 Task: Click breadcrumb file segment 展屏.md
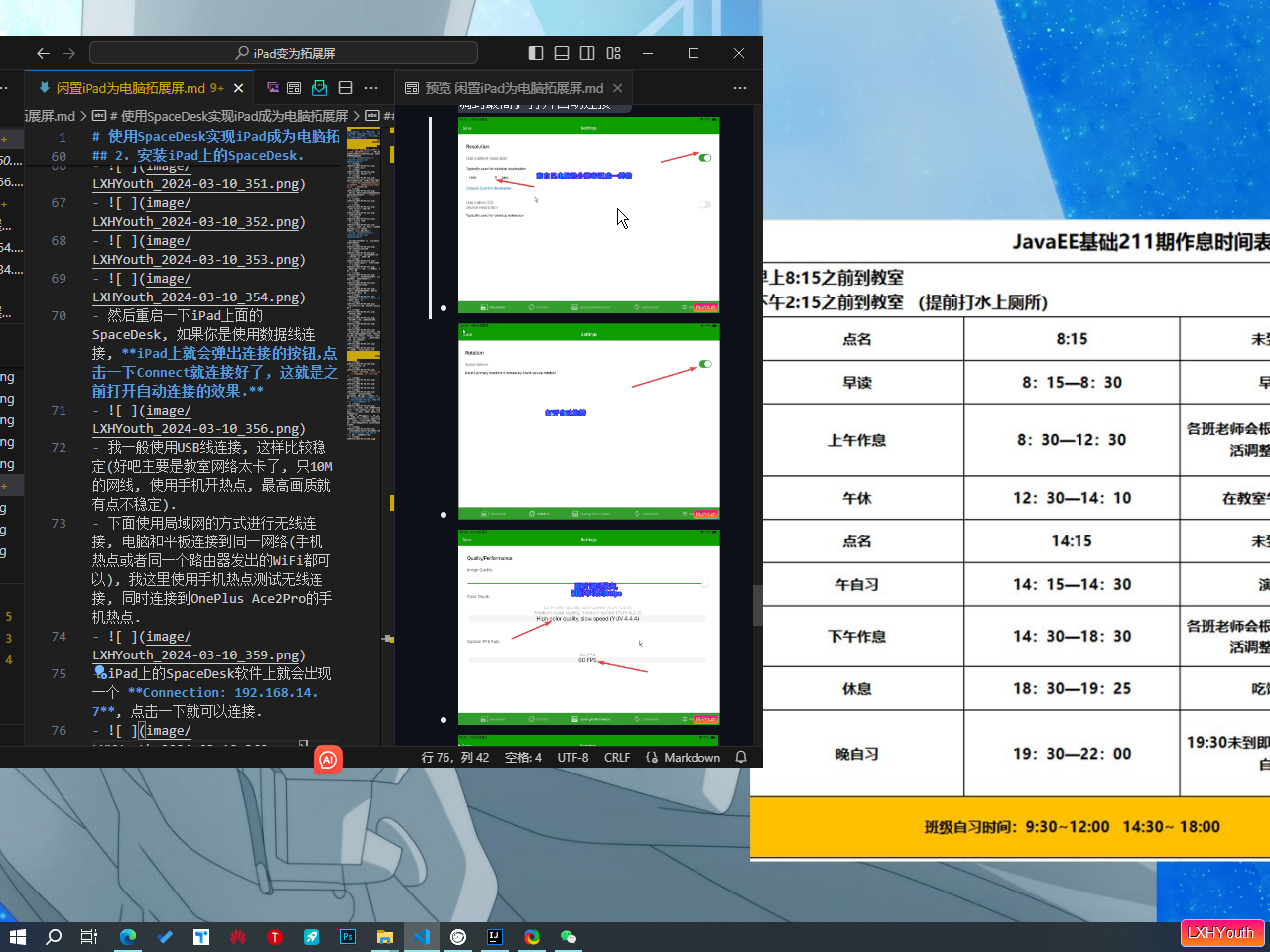(51, 116)
